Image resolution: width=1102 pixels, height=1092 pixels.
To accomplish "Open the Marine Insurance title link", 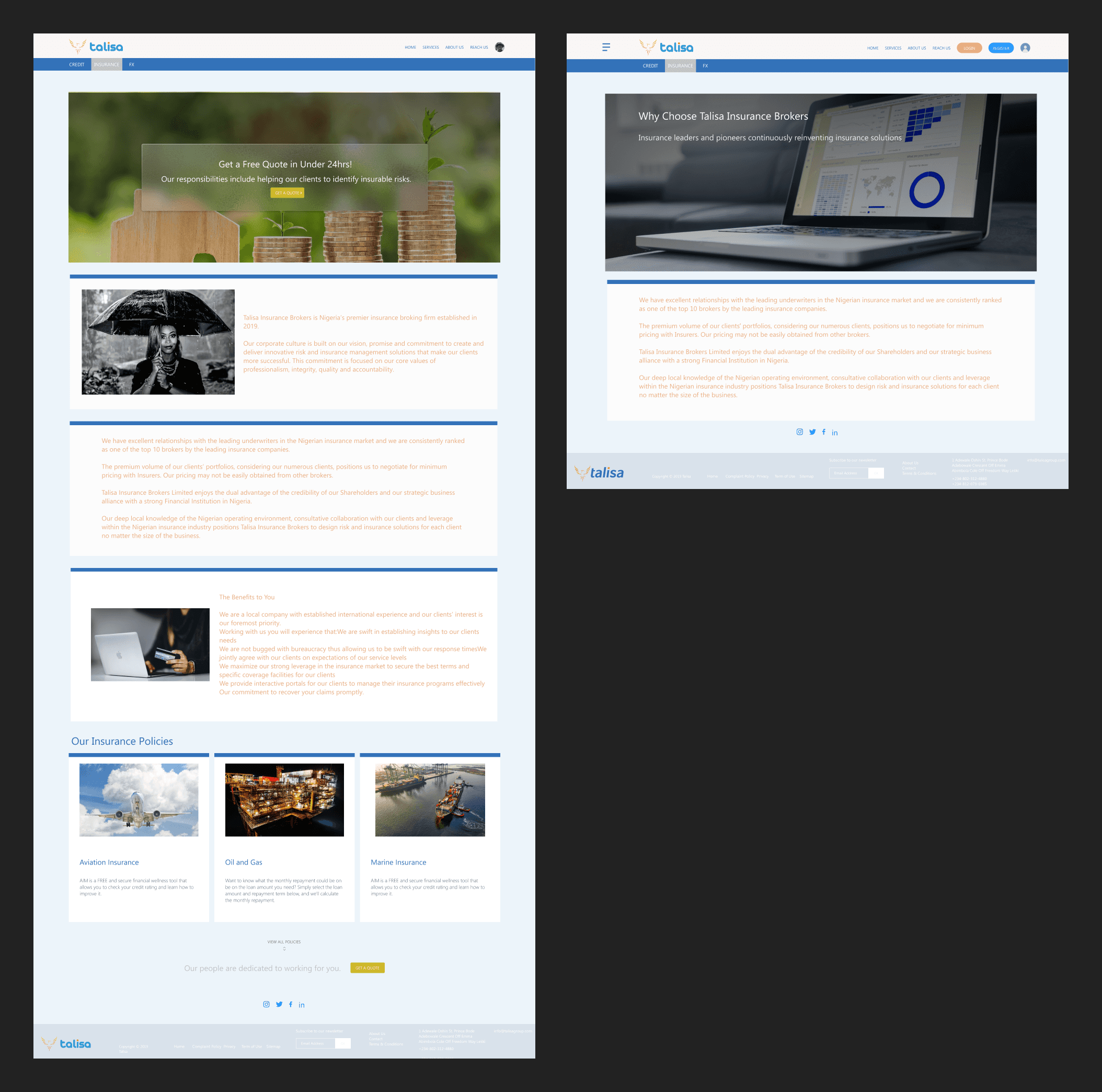I will 398,862.
